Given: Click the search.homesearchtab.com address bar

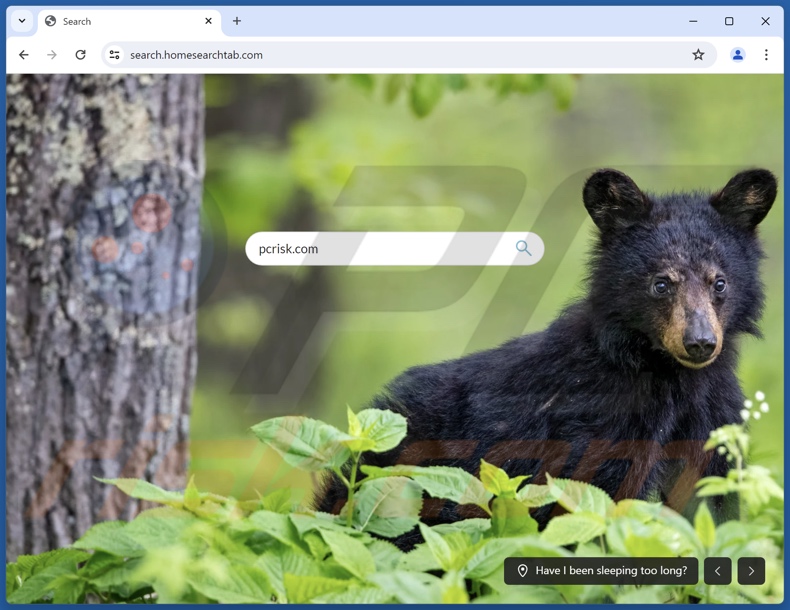Looking at the screenshot, I should pyautogui.click(x=409, y=55).
